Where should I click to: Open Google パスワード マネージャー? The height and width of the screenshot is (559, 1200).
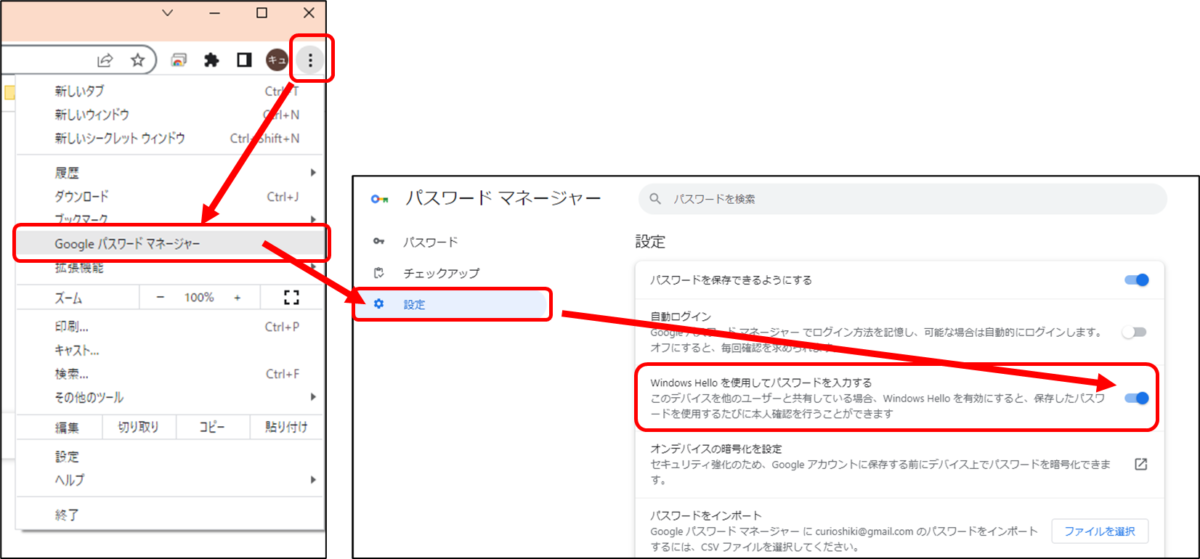coord(171,244)
